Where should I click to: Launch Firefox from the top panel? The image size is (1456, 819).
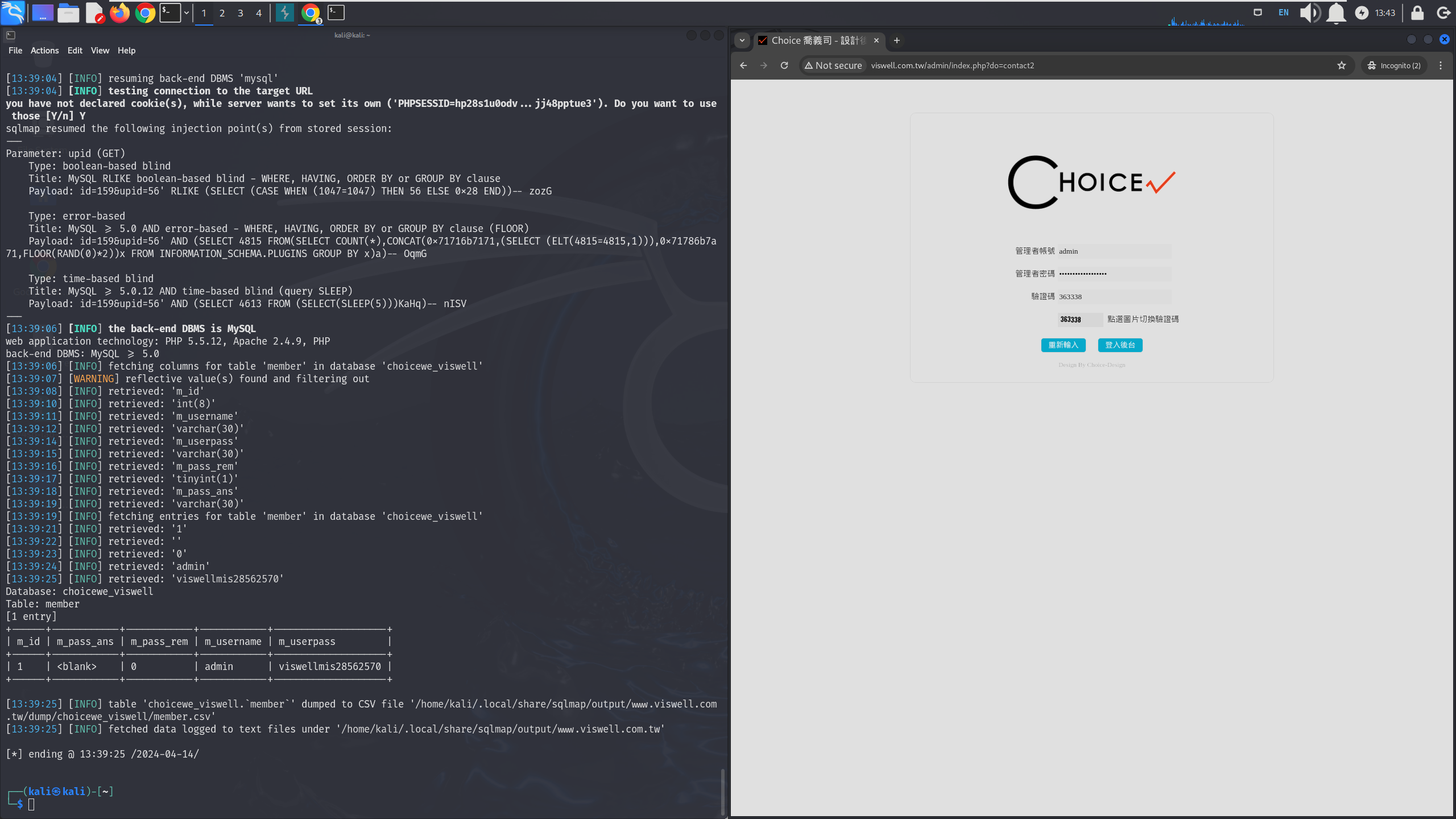pos(119,13)
